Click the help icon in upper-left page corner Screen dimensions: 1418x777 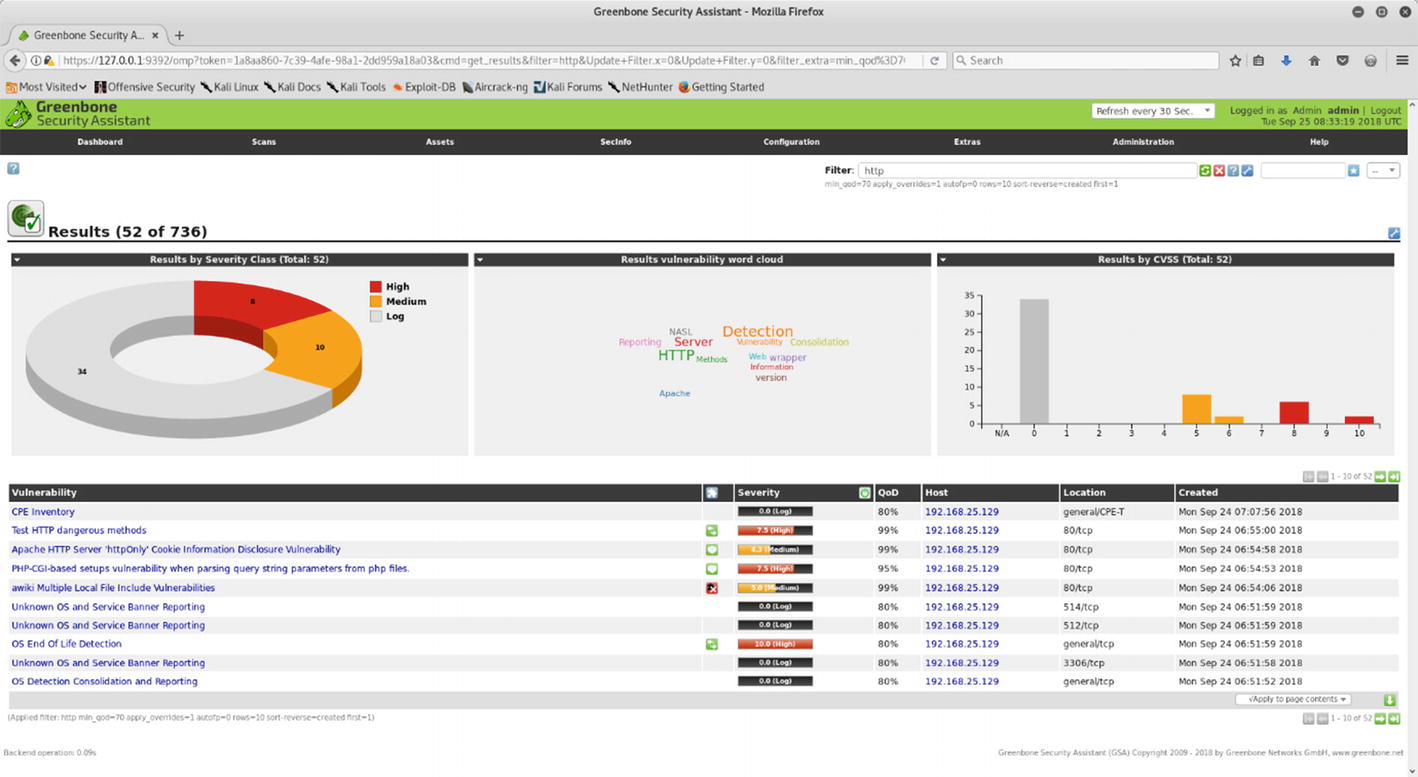click(x=13, y=168)
